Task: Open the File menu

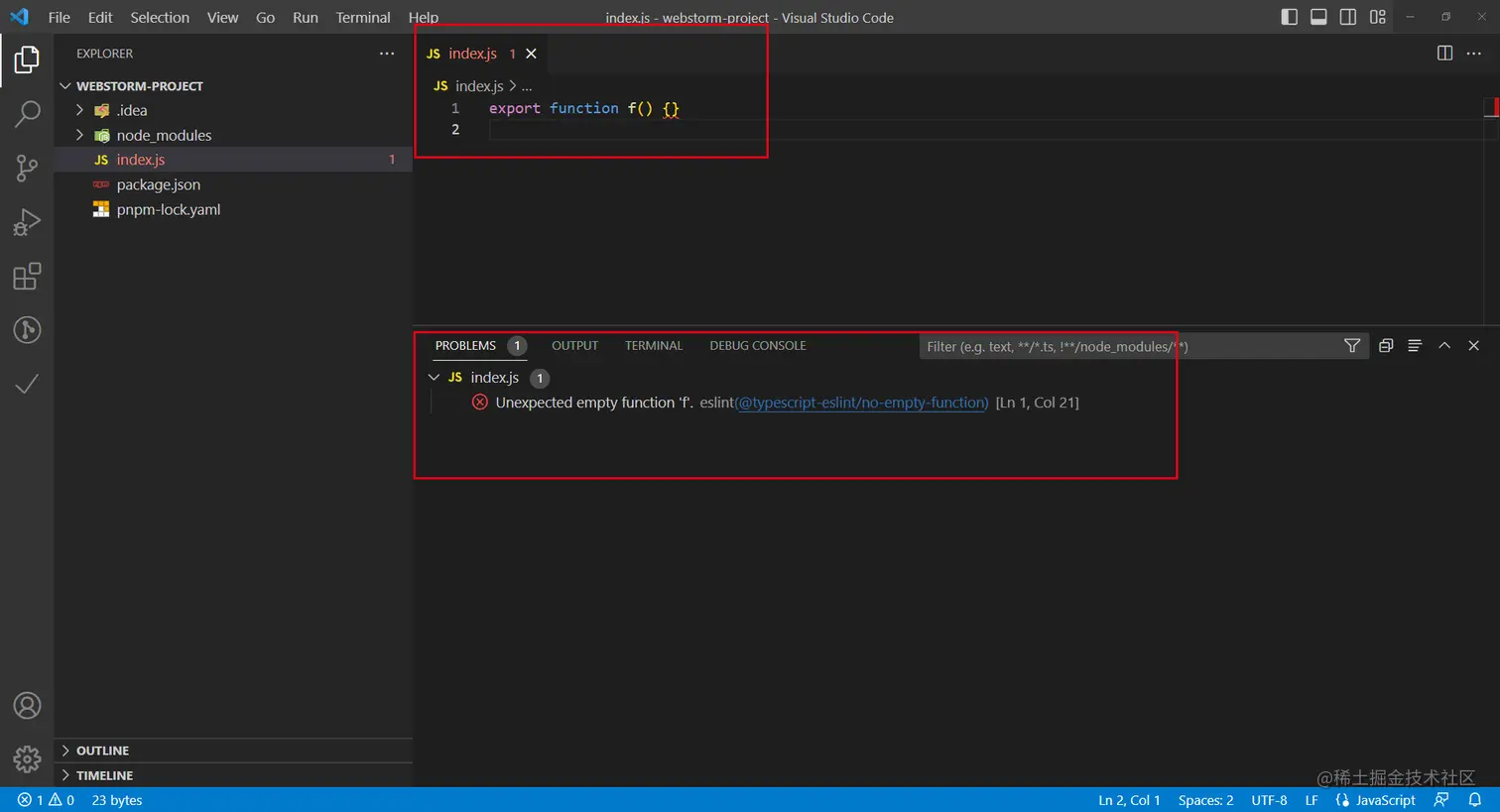Action: pos(60,17)
